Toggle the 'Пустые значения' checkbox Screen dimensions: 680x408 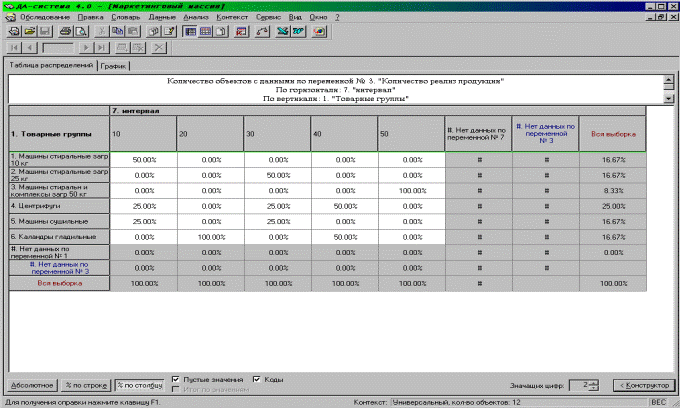click(x=176, y=380)
